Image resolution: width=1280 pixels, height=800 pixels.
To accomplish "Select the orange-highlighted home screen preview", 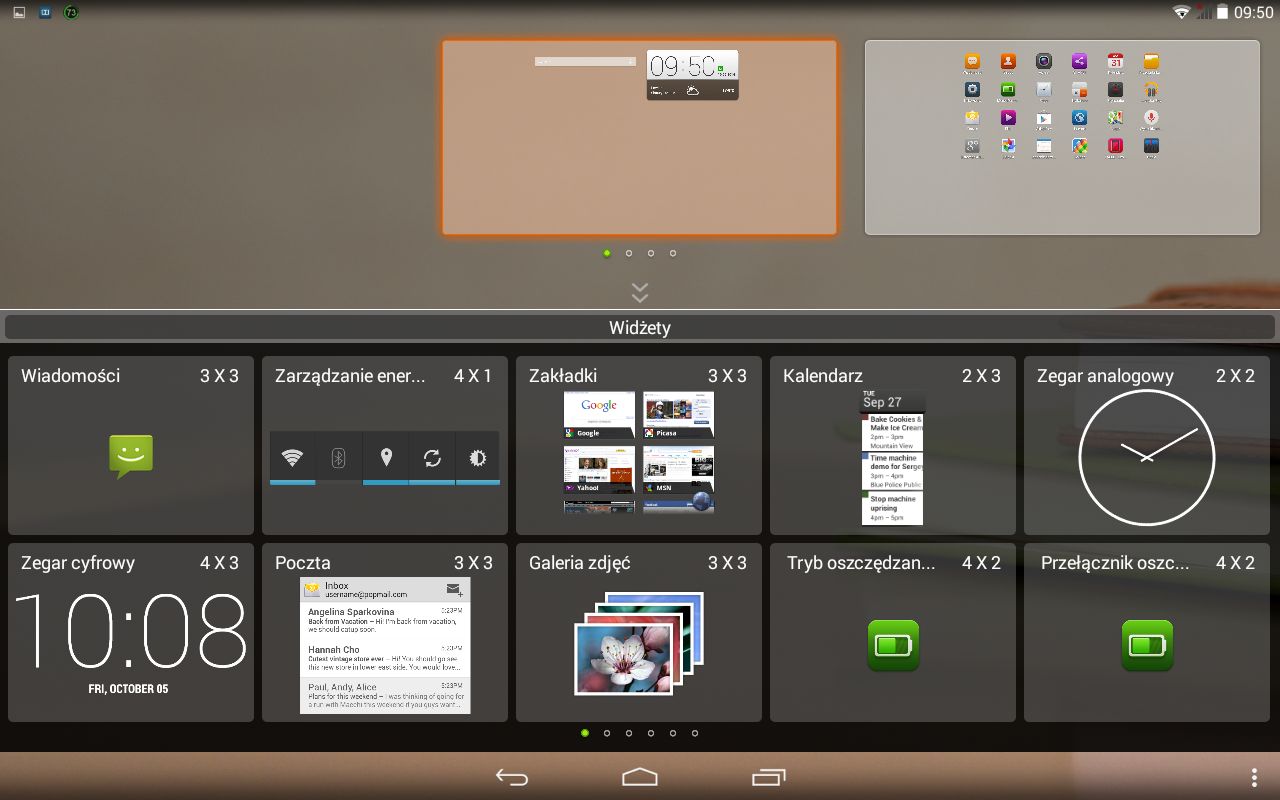I will point(640,138).
